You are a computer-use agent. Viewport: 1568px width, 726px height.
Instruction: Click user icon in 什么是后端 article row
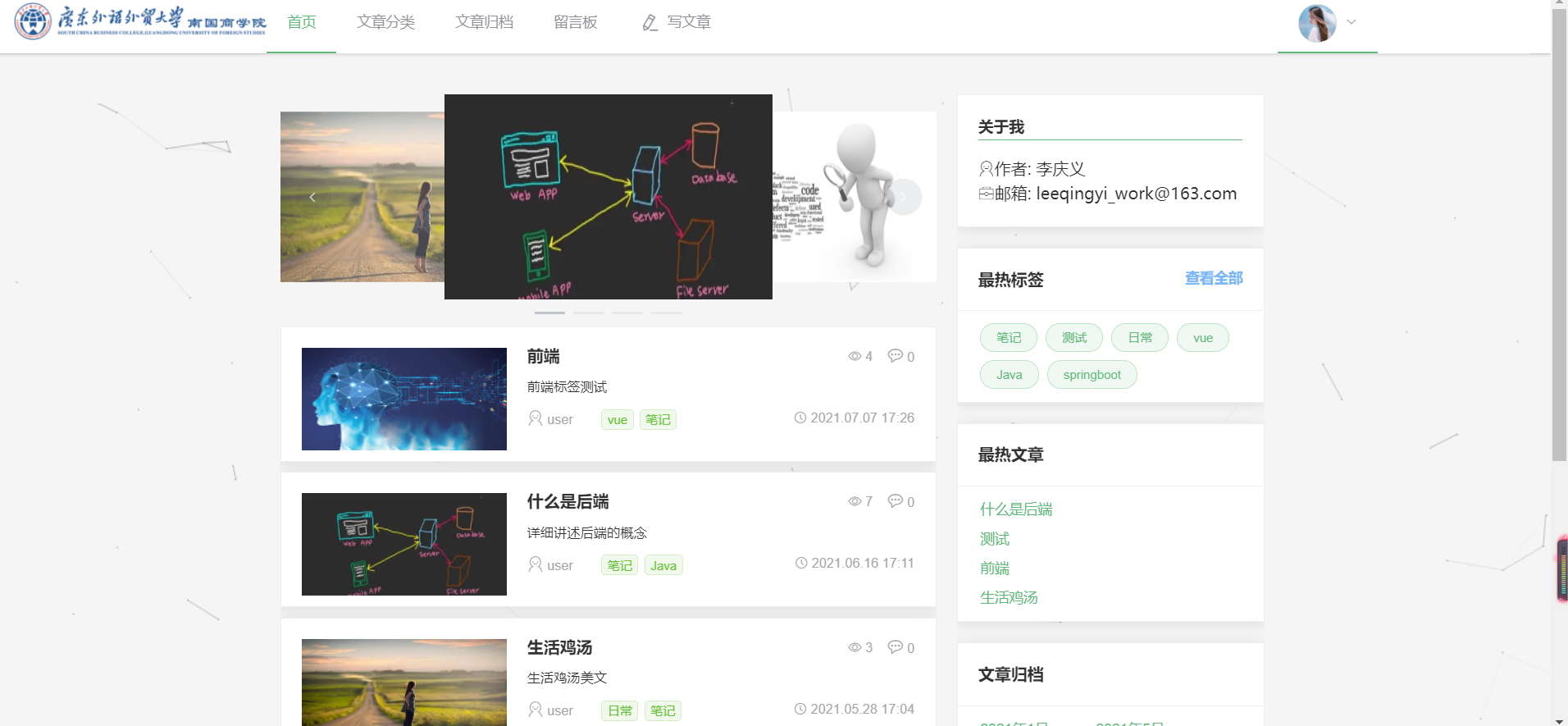point(536,564)
